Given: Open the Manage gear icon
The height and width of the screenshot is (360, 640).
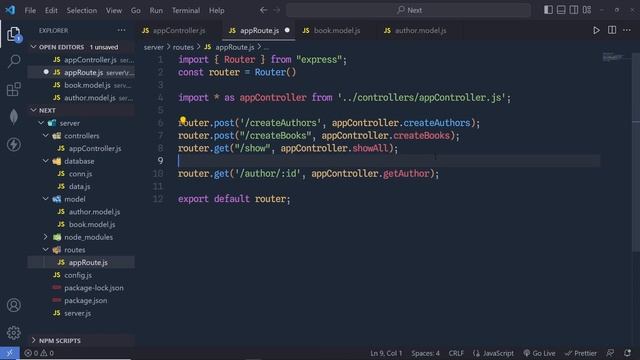Looking at the screenshot, I should pyautogui.click(x=13, y=333).
